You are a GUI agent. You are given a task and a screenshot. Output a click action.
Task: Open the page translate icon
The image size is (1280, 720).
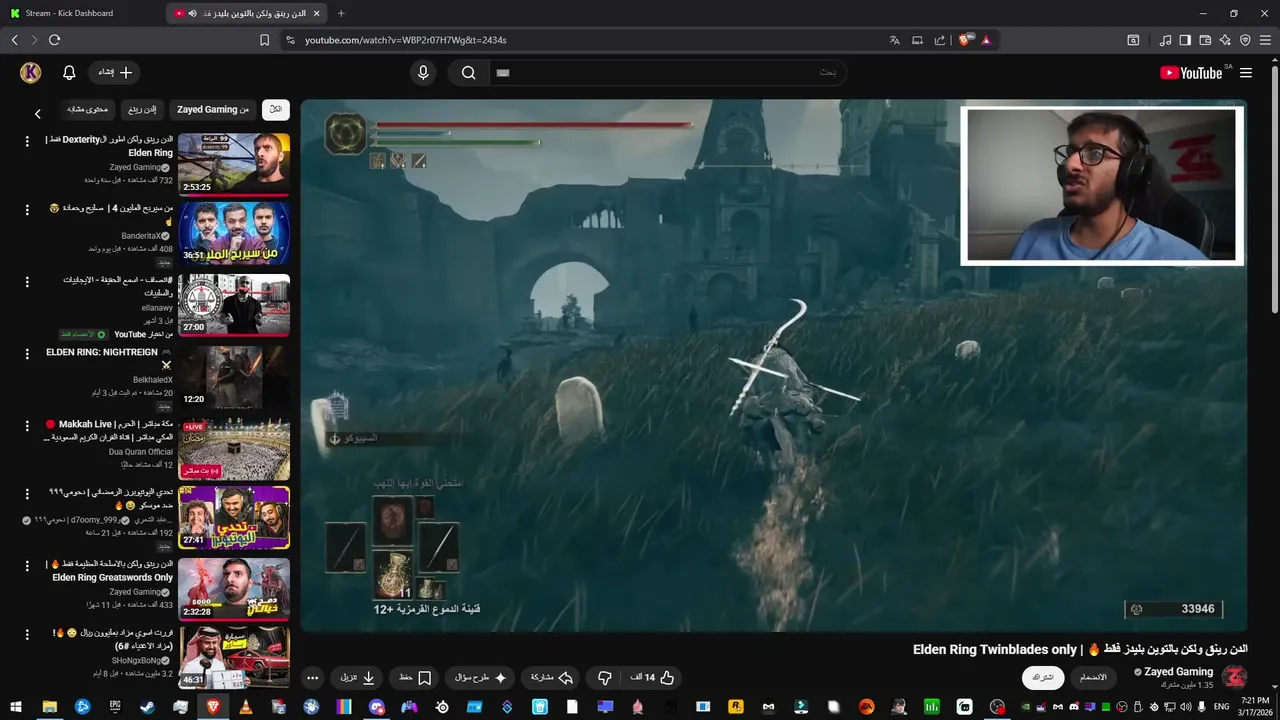[894, 40]
